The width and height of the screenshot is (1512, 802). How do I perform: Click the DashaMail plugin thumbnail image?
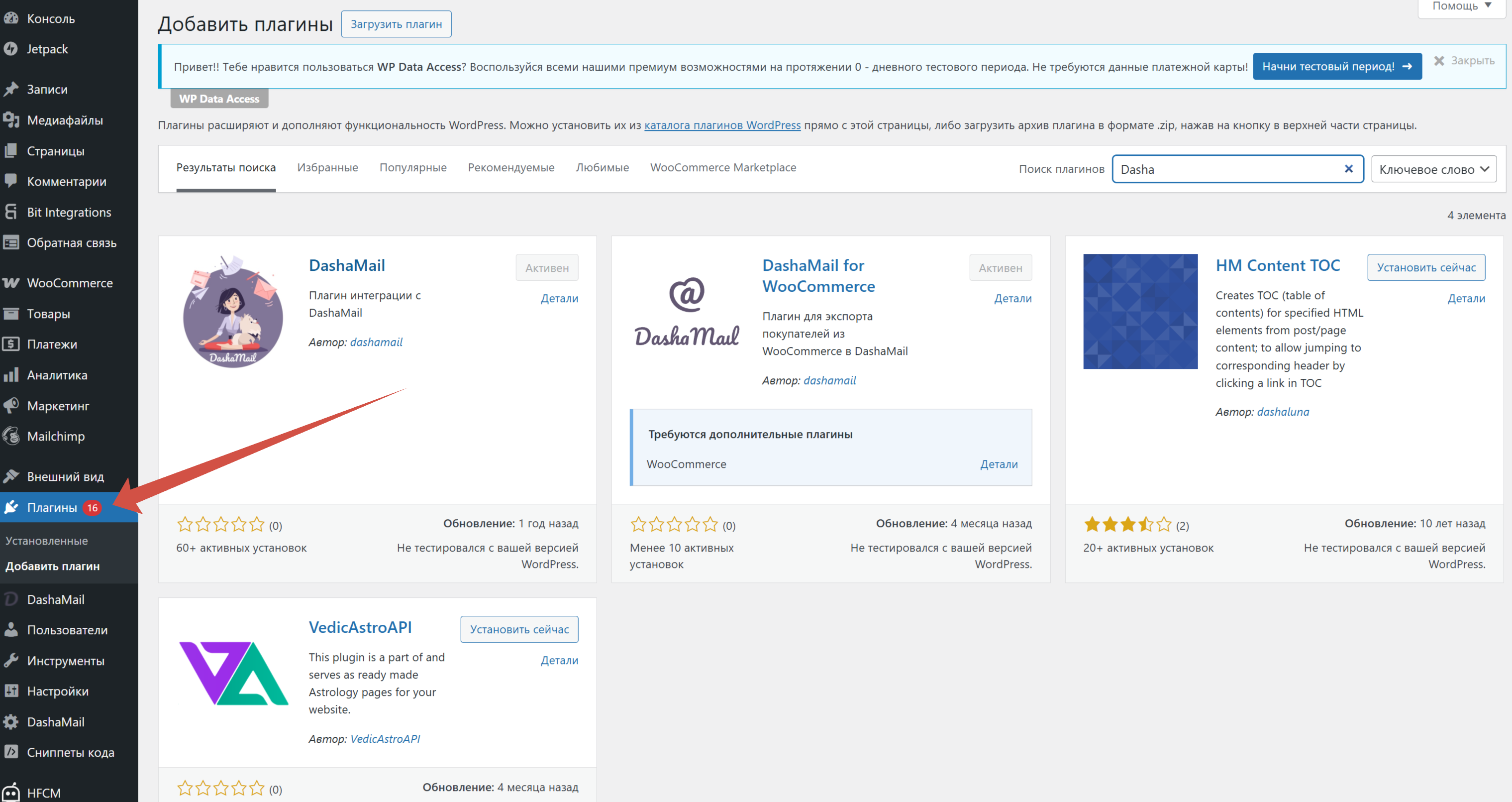click(233, 311)
